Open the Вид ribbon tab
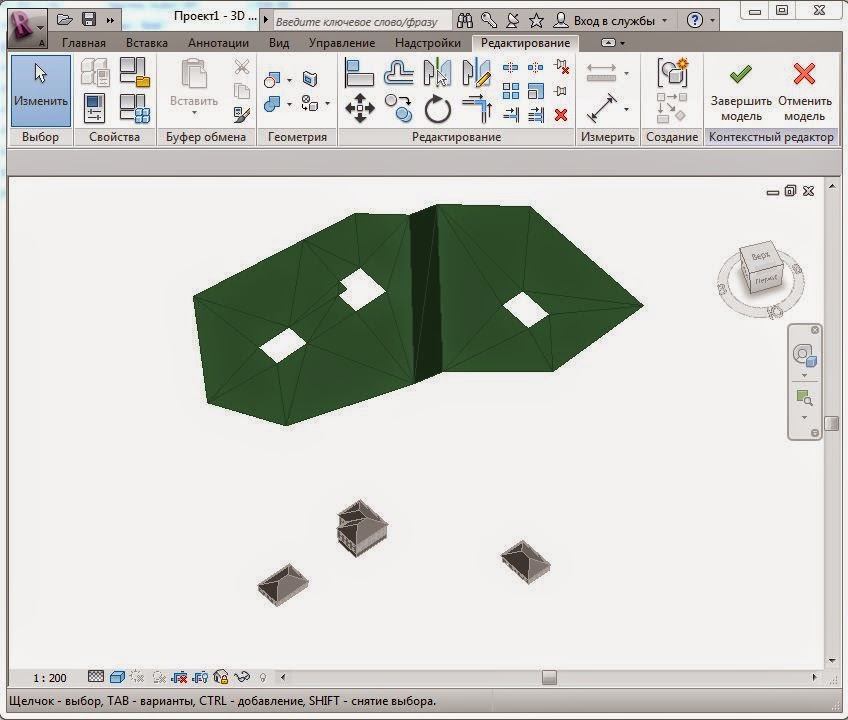Viewport: 848px width, 720px height. point(279,43)
